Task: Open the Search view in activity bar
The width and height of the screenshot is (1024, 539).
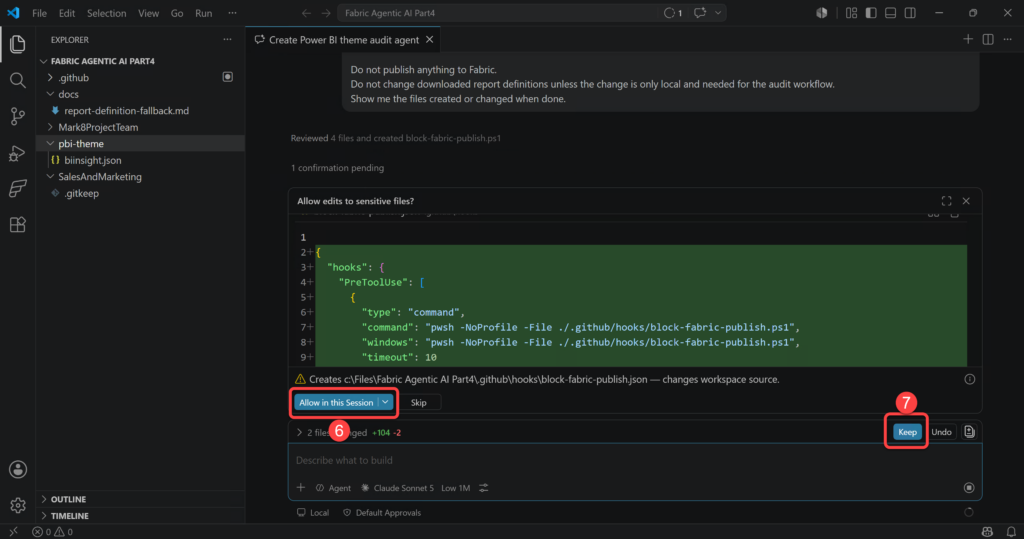Action: tap(18, 80)
